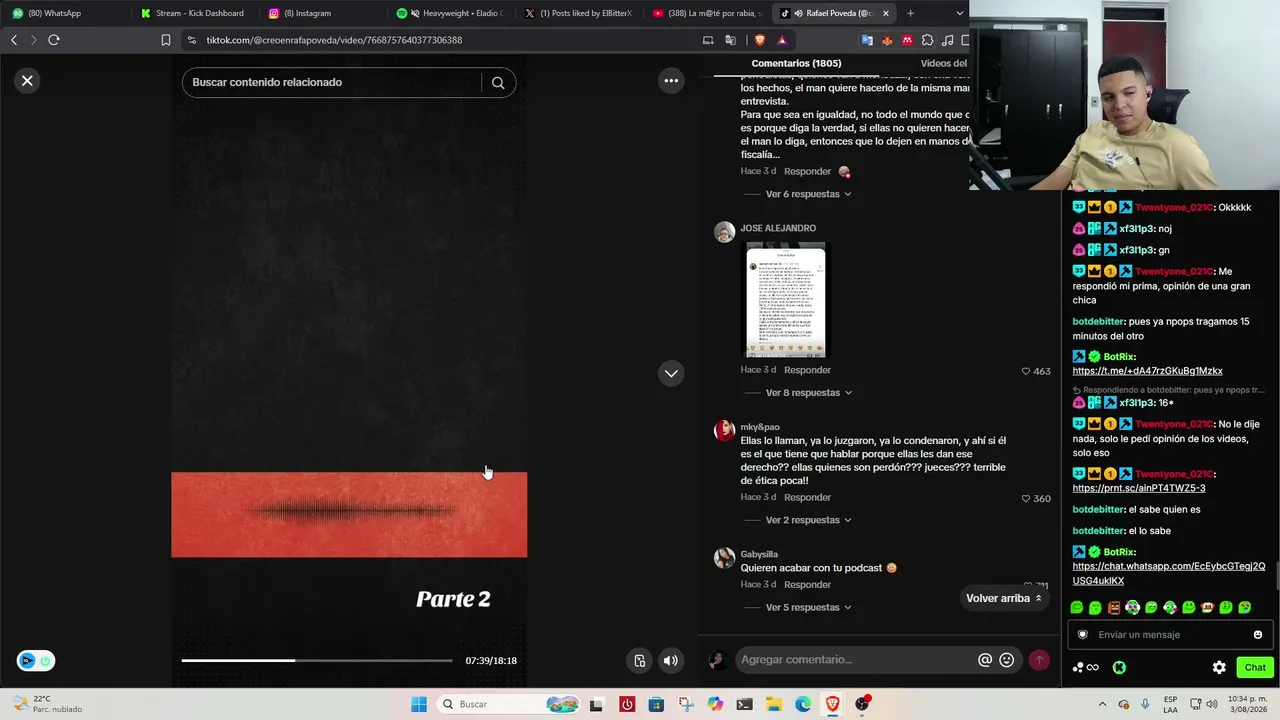The height and width of the screenshot is (720, 1280).
Task: Click the round Kick K logo icon below chat
Action: click(x=1119, y=667)
